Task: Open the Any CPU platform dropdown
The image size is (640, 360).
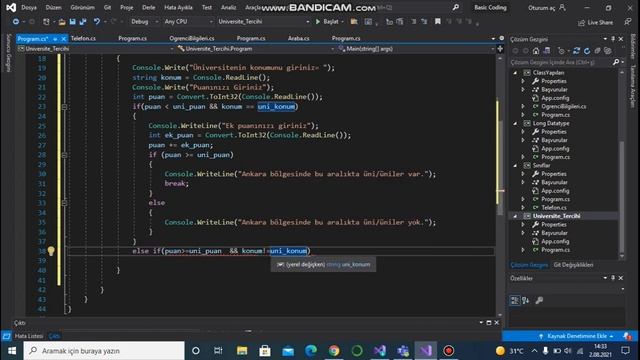Action: click(x=188, y=22)
